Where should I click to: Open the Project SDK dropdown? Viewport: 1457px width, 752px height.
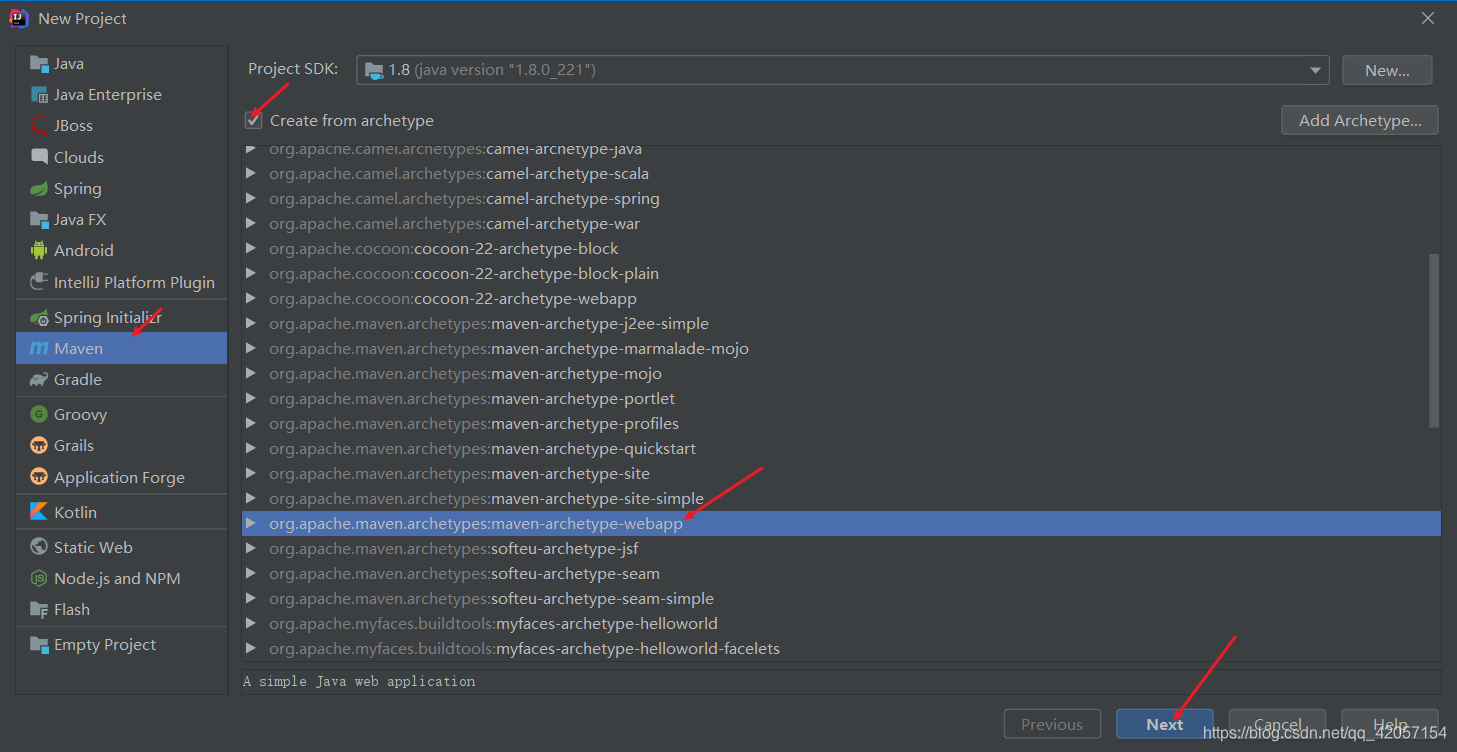[1315, 70]
